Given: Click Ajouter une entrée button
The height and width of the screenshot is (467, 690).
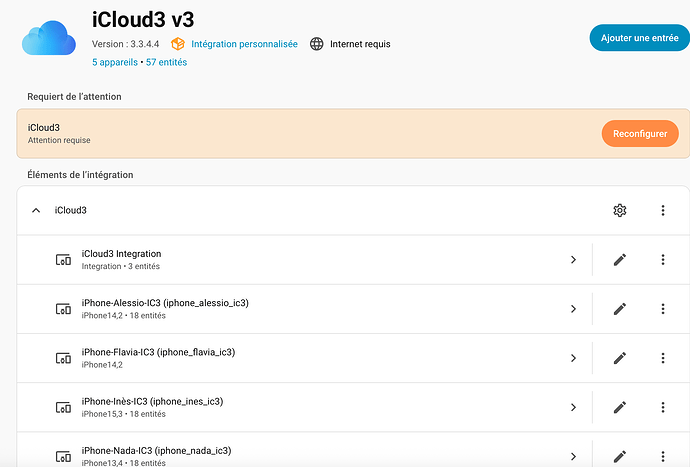Looking at the screenshot, I should pos(639,38).
